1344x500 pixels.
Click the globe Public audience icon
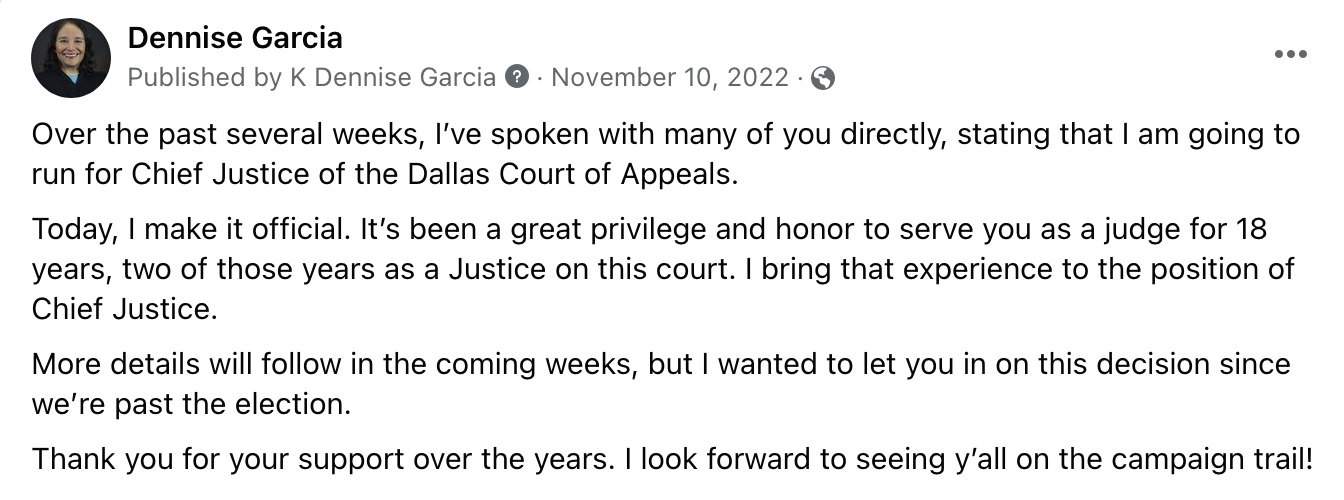pos(822,78)
